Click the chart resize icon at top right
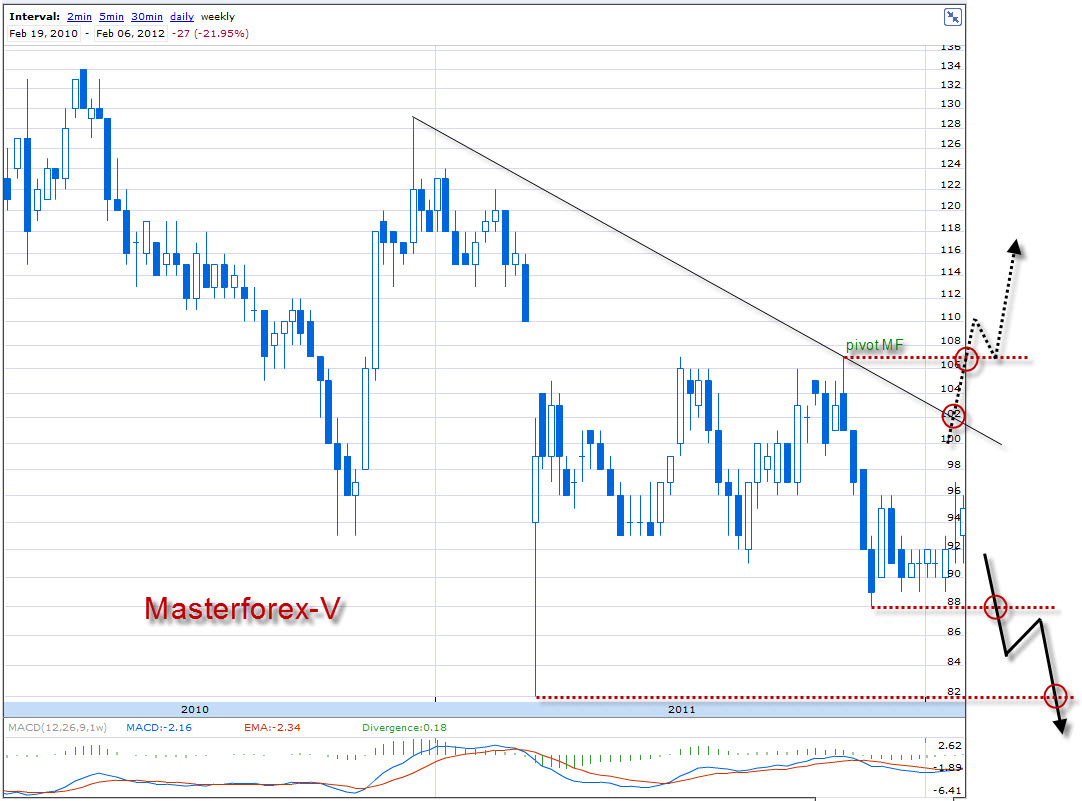The image size is (1082, 801). point(952,17)
